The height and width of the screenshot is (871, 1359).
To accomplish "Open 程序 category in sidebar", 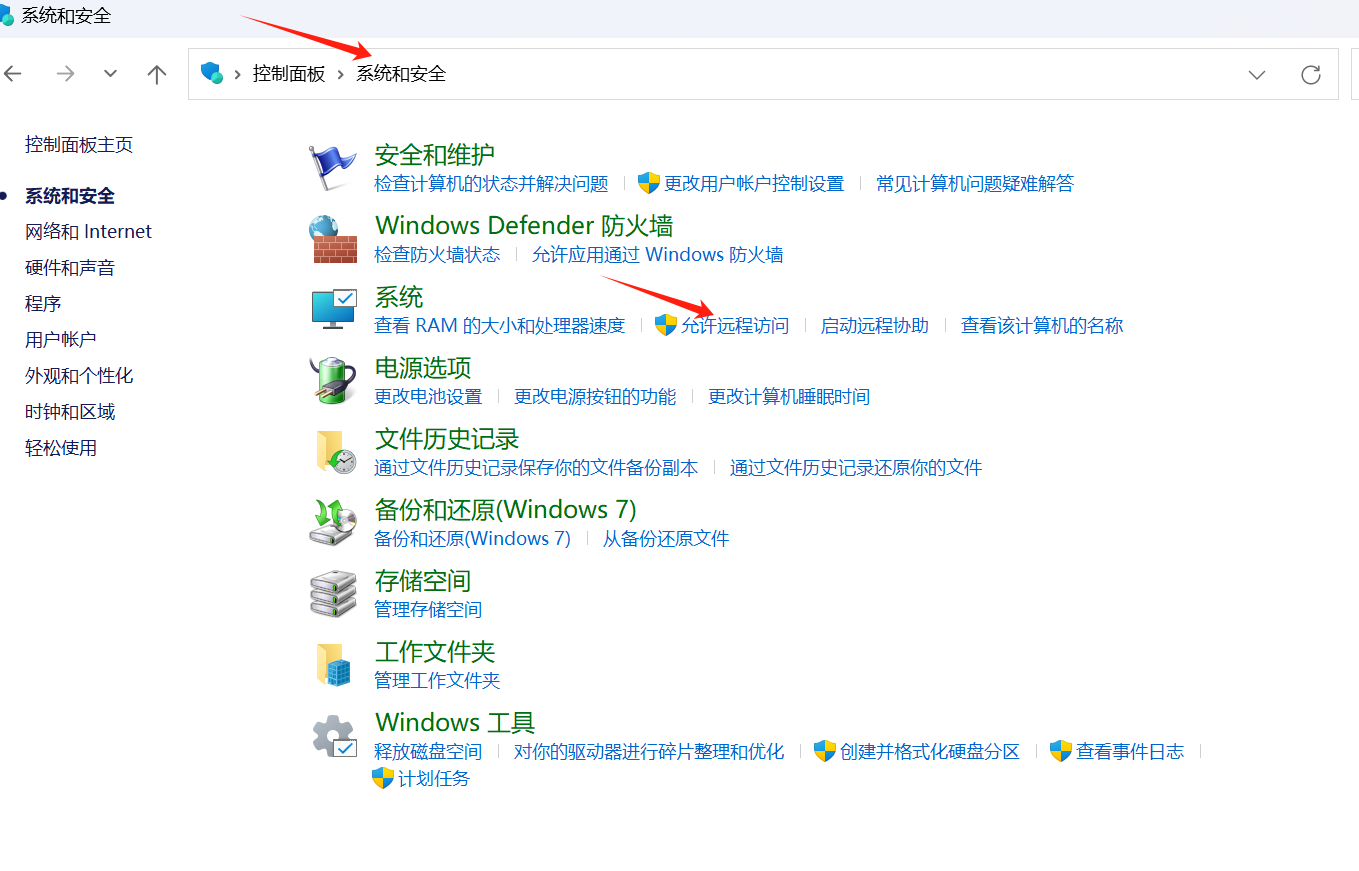I will pos(43,304).
